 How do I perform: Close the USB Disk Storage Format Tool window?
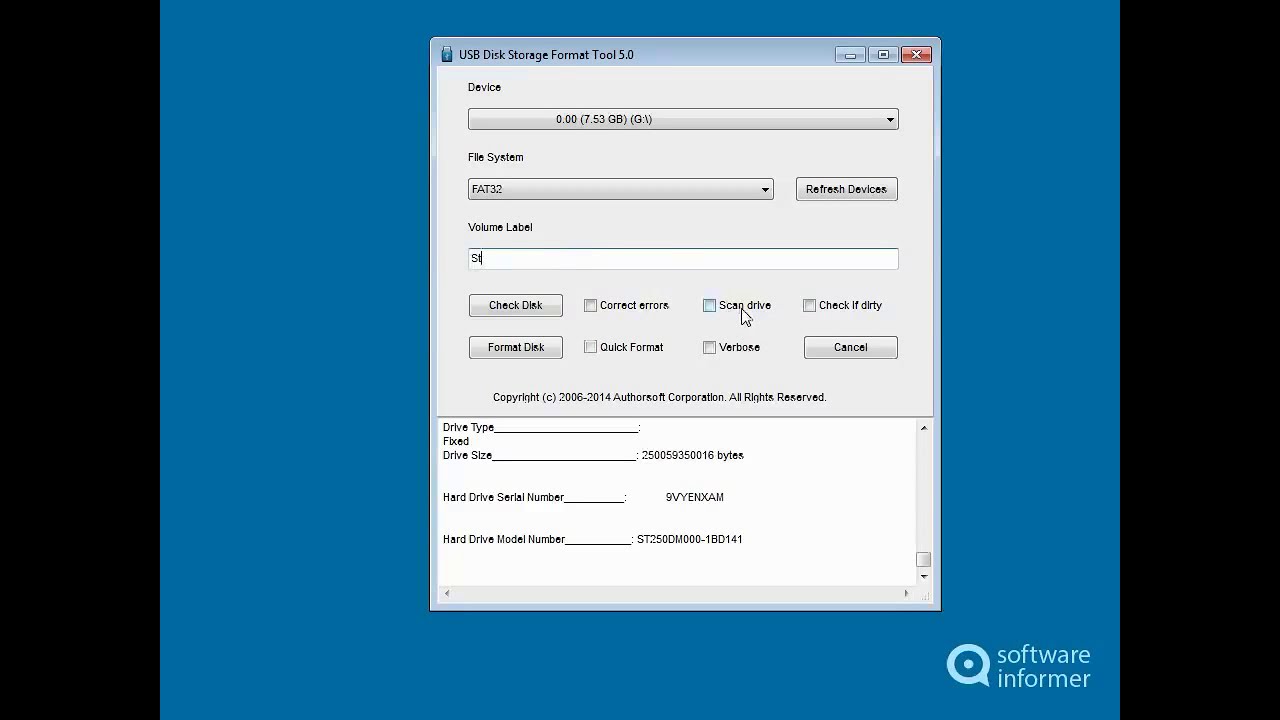coord(917,55)
